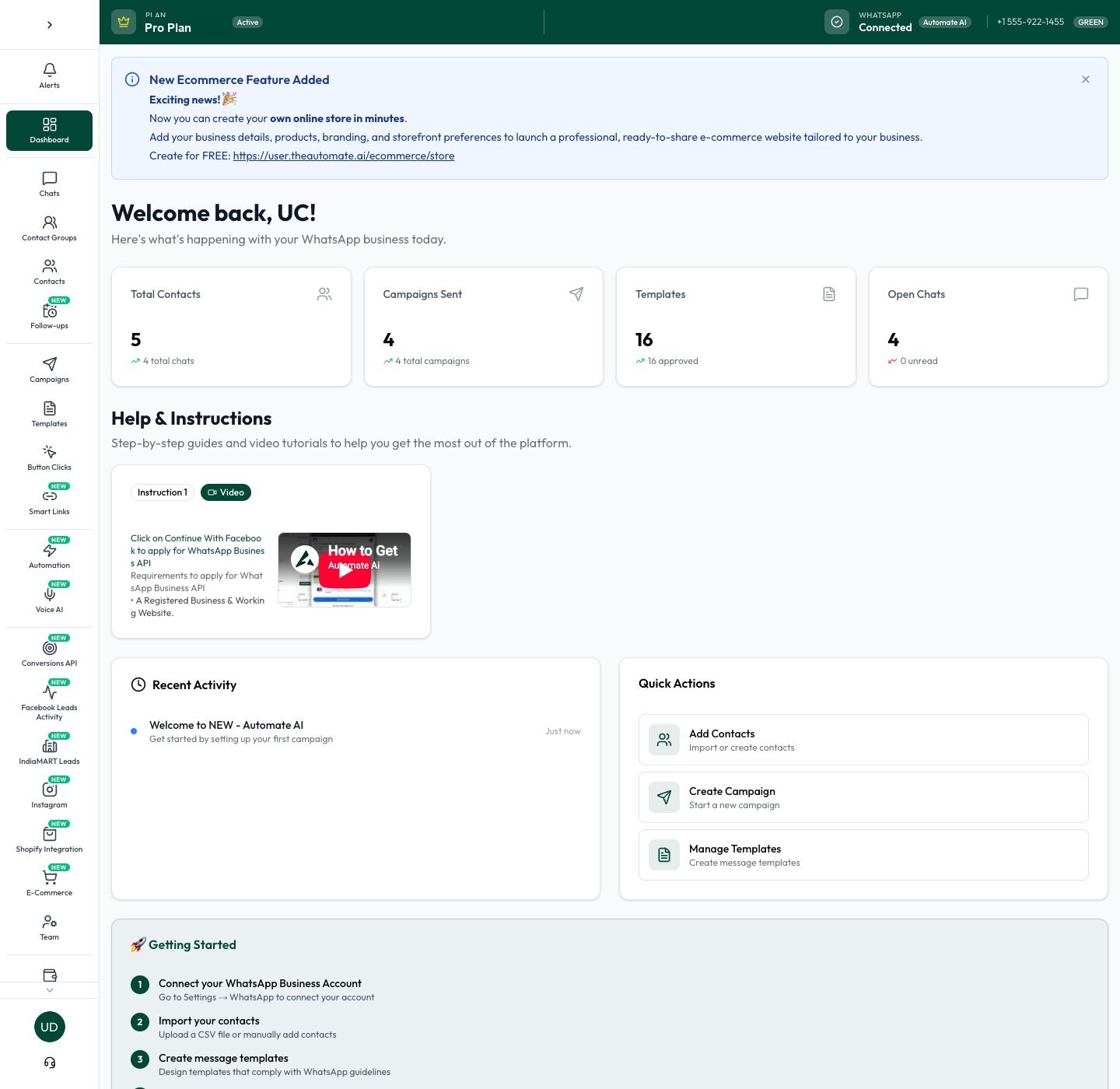Image resolution: width=1120 pixels, height=1089 pixels.
Task: Open Button Clicks in the sidebar
Action: pyautogui.click(x=50, y=458)
